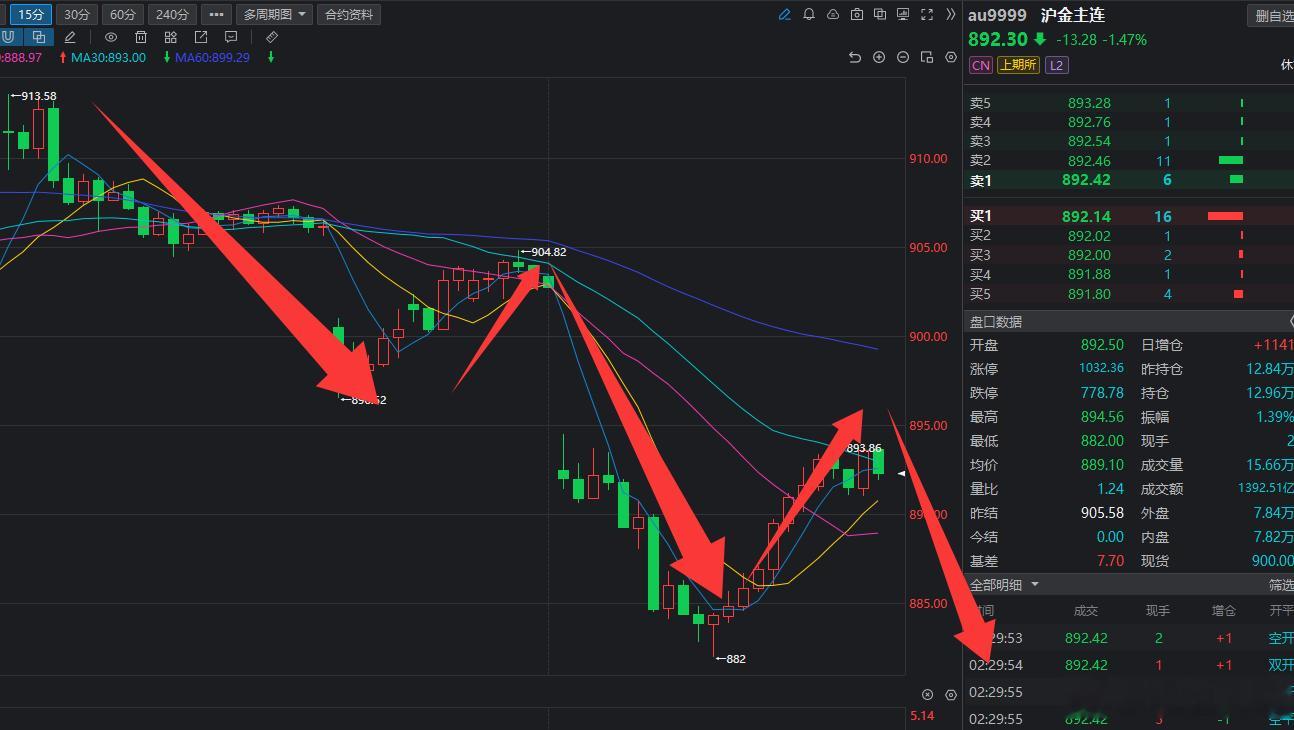Enter fullscreen with the expand icon
This screenshot has width=1294, height=730.
coord(927,14)
